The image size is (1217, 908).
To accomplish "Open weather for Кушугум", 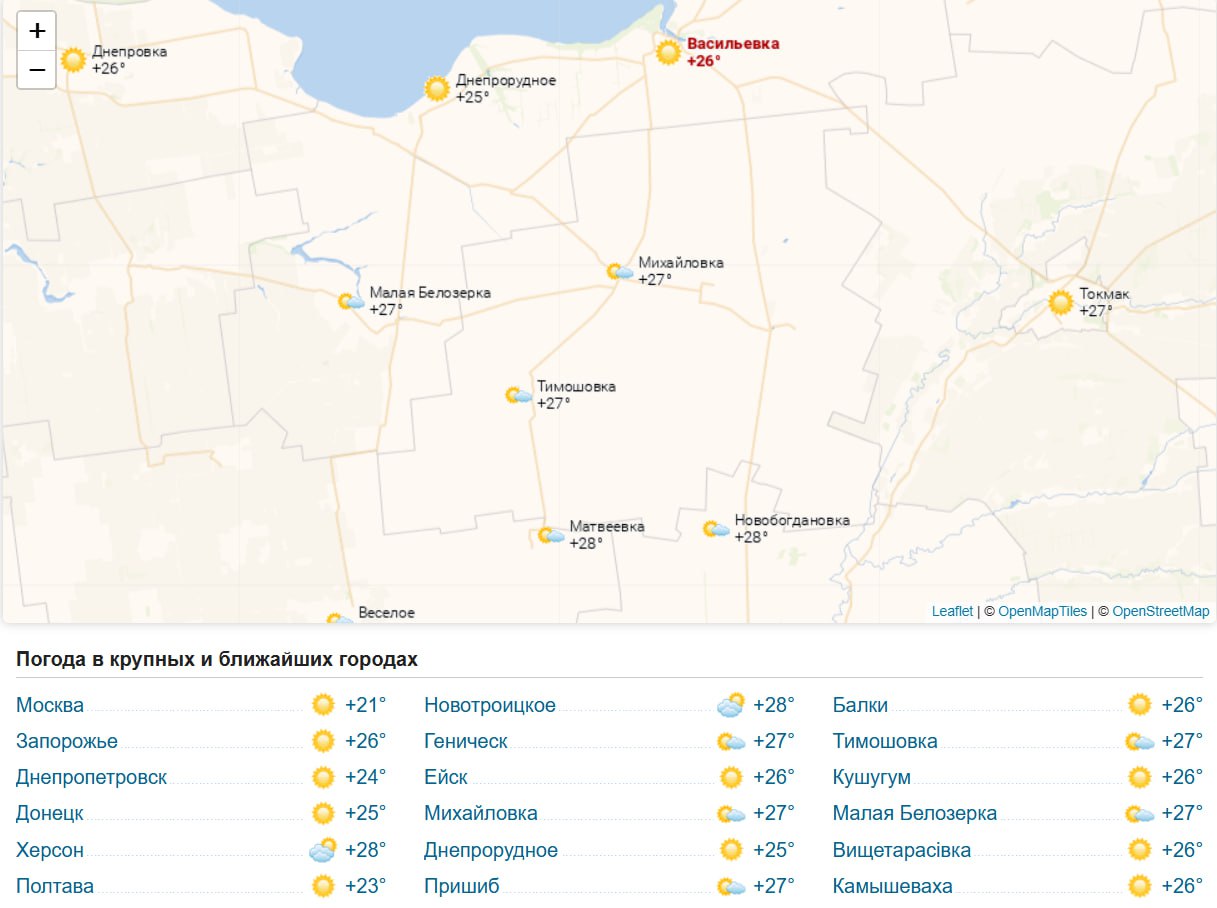I will click(872, 777).
